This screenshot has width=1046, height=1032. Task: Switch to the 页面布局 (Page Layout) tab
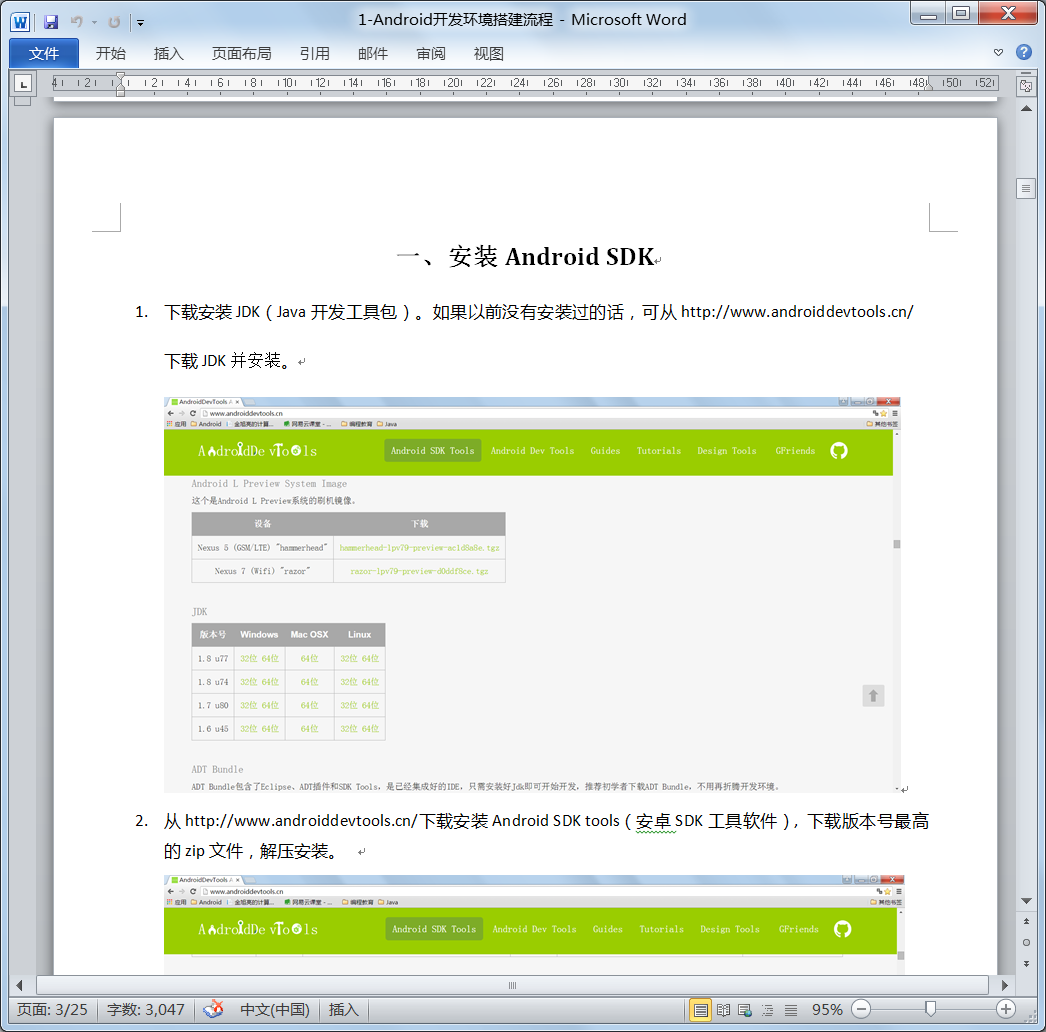click(x=241, y=53)
